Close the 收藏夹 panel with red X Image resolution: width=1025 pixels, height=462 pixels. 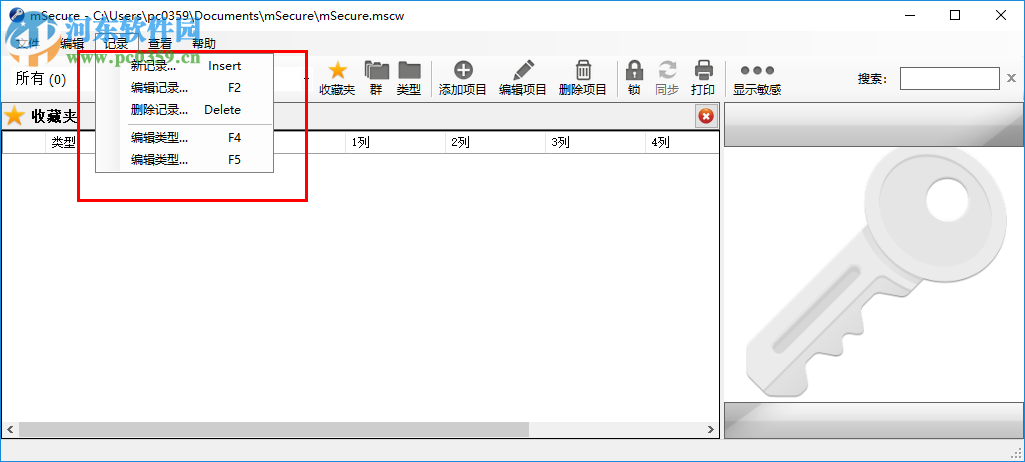705,116
